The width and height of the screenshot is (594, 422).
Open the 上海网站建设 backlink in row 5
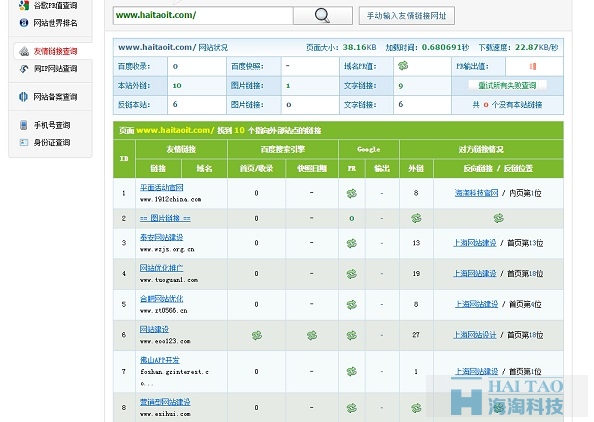tap(477, 304)
